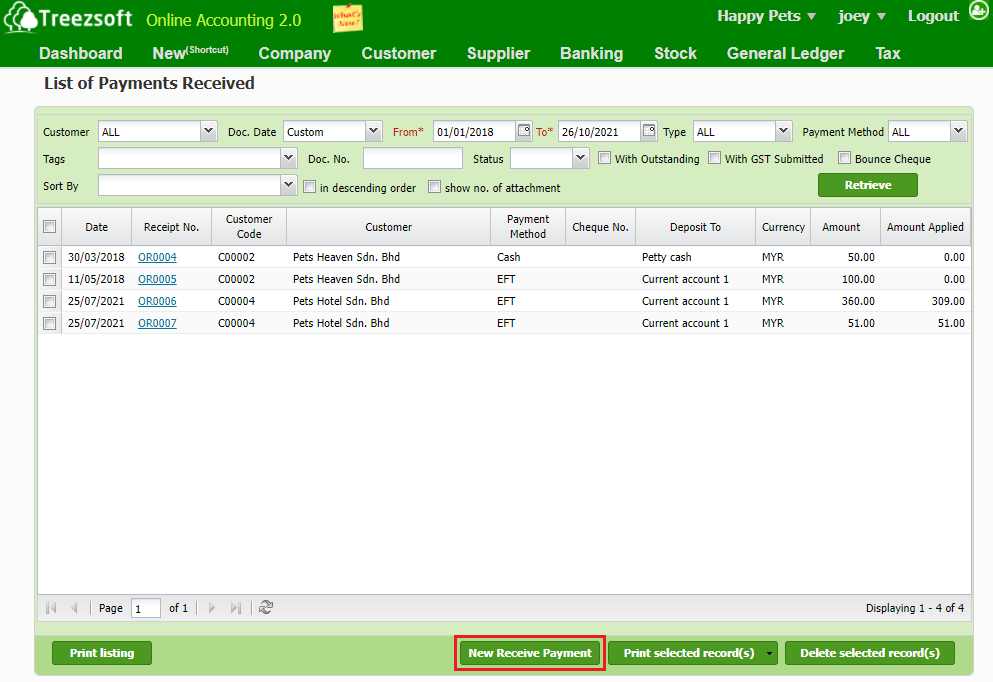Open the To date calendar picker

pos(649,131)
